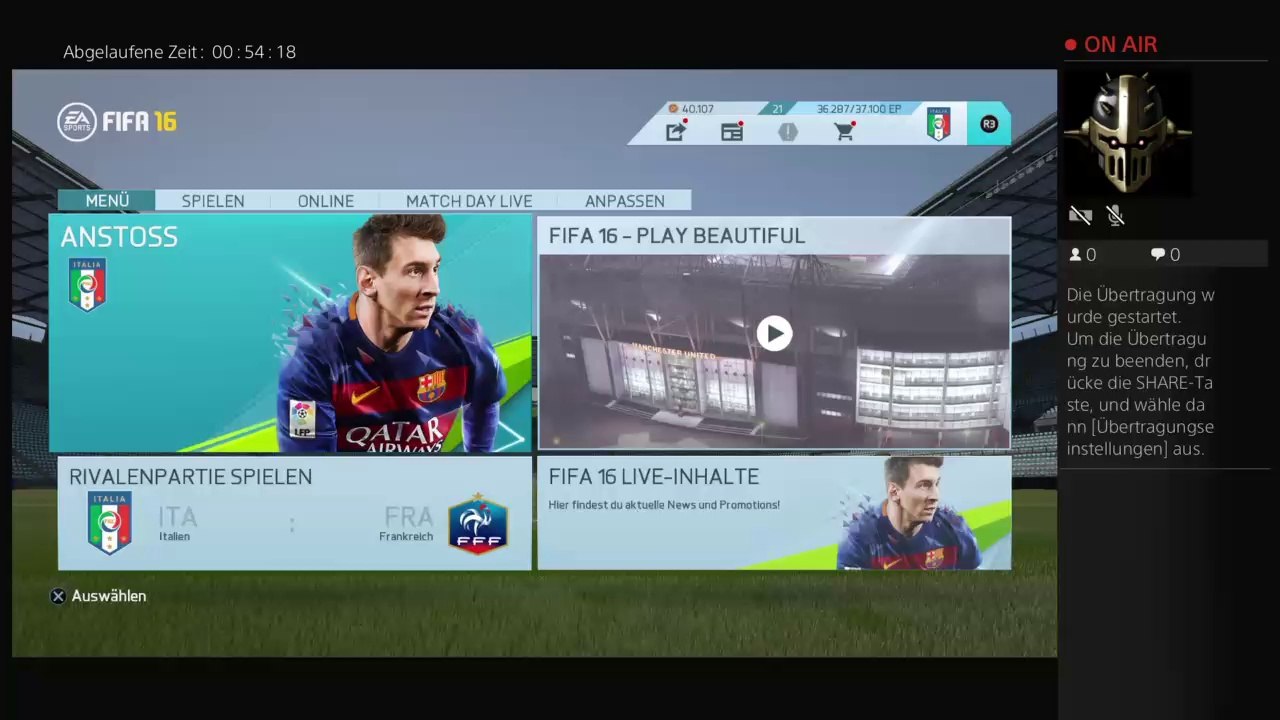Screen dimensions: 1280x720
Task: Click the ITA Italien team label
Action: pos(178,524)
